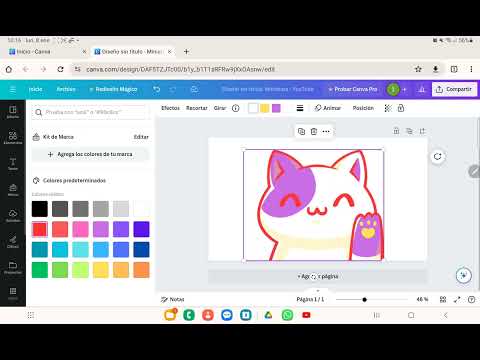
Task: Open a new browser tab
Action: click(186, 52)
